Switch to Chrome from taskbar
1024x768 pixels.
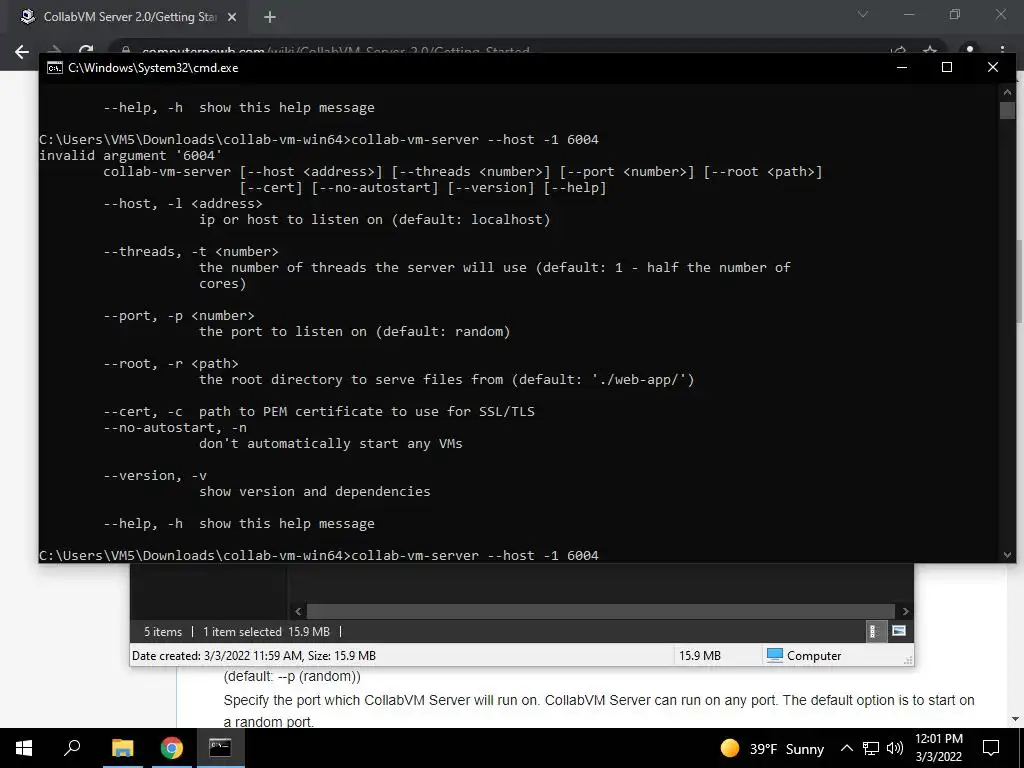pos(172,748)
